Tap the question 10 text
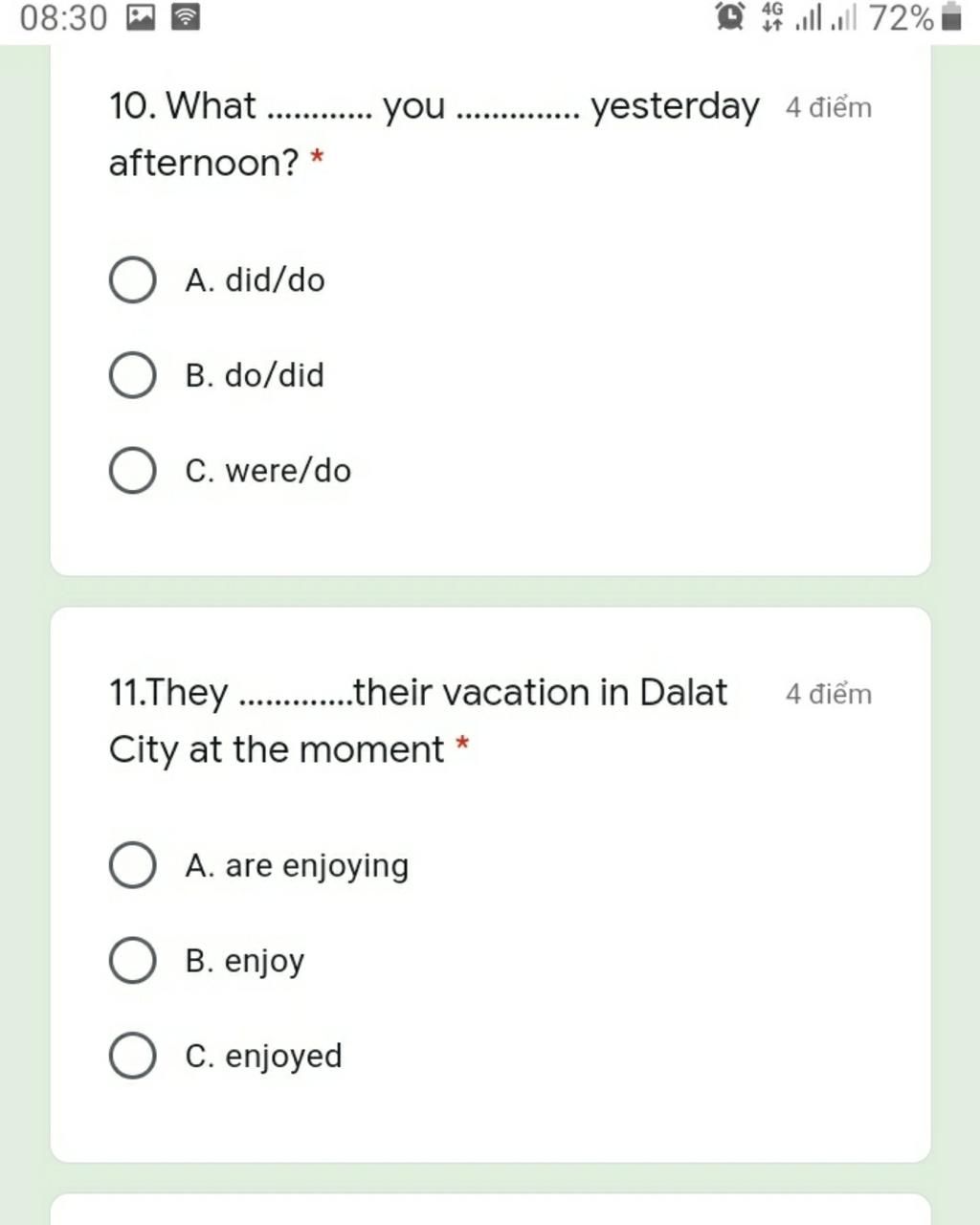 434,134
